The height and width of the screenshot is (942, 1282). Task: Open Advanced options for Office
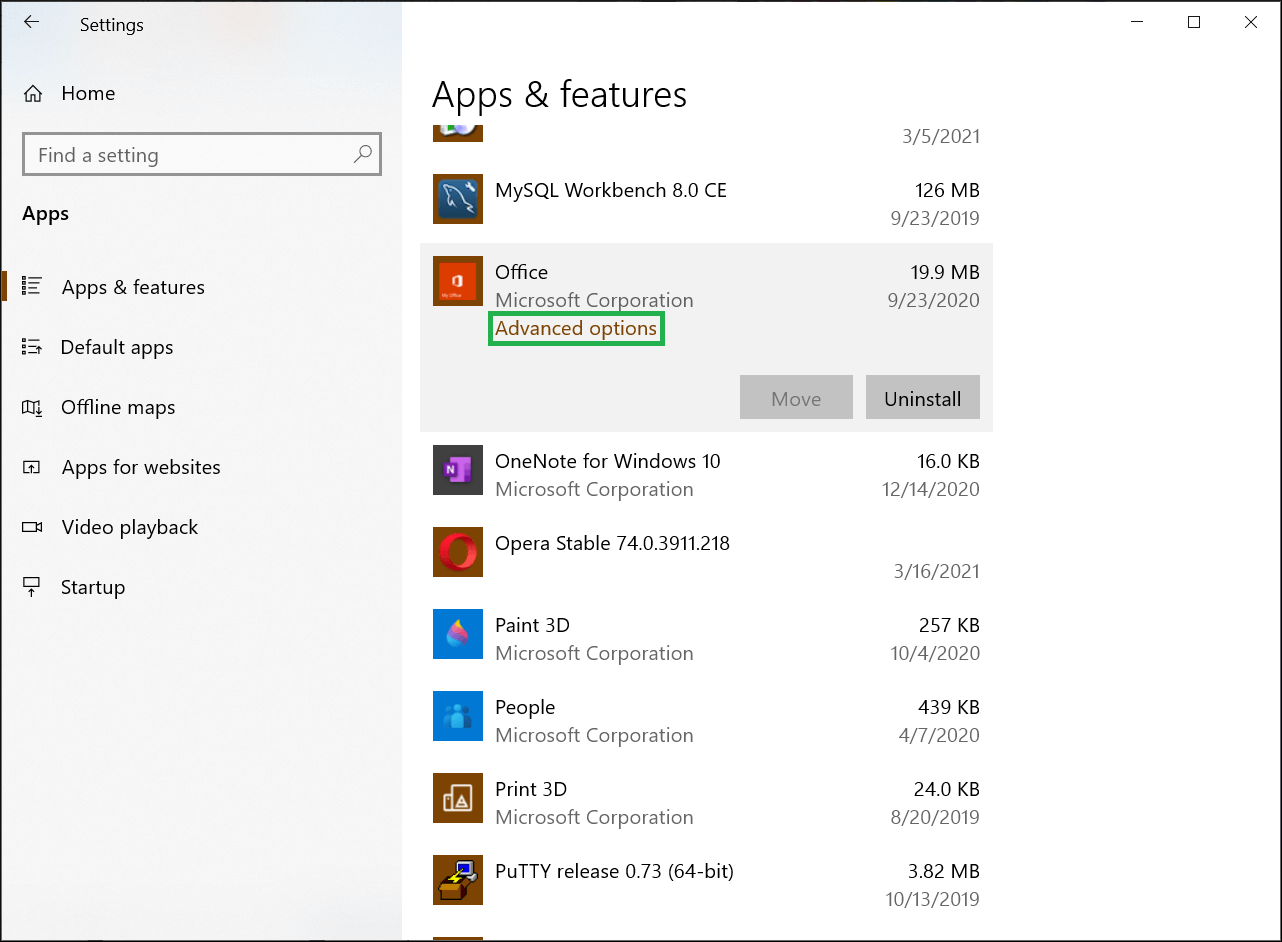pyautogui.click(x=576, y=328)
